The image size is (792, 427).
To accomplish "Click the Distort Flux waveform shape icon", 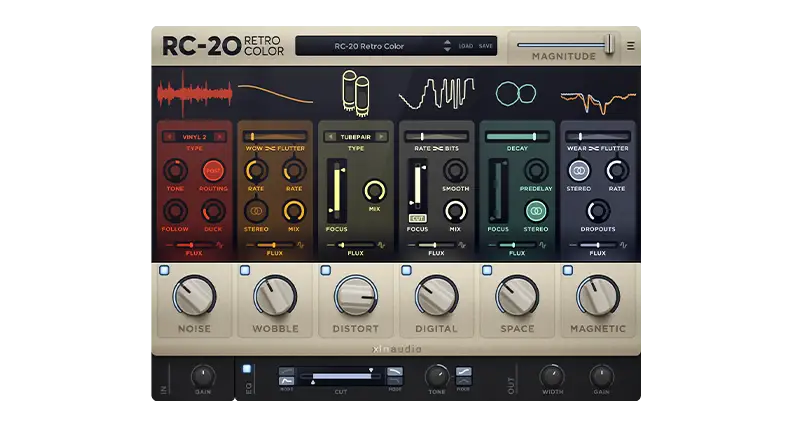I will pos(381,245).
